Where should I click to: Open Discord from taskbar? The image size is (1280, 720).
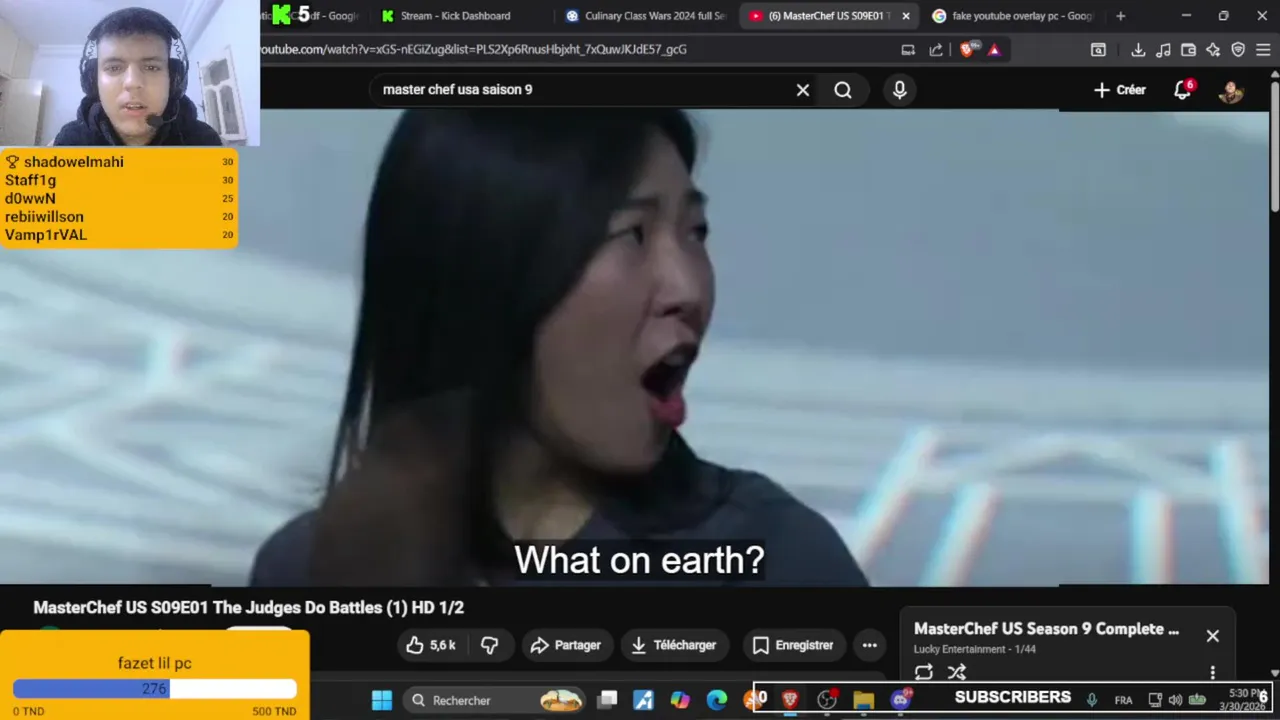[901, 700]
